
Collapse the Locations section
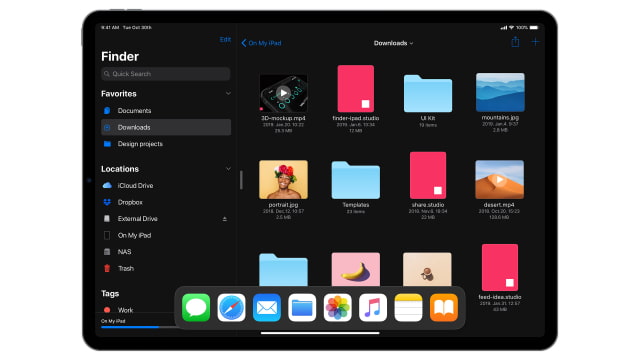point(228,169)
